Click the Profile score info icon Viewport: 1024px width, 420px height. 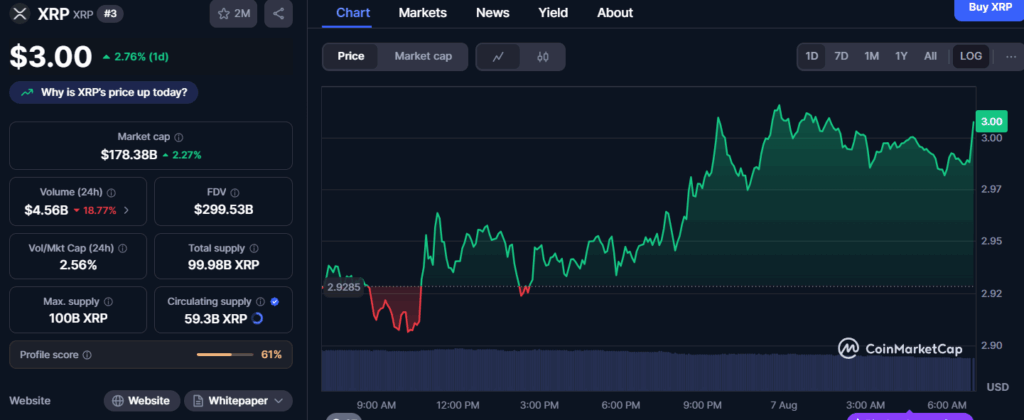88,355
